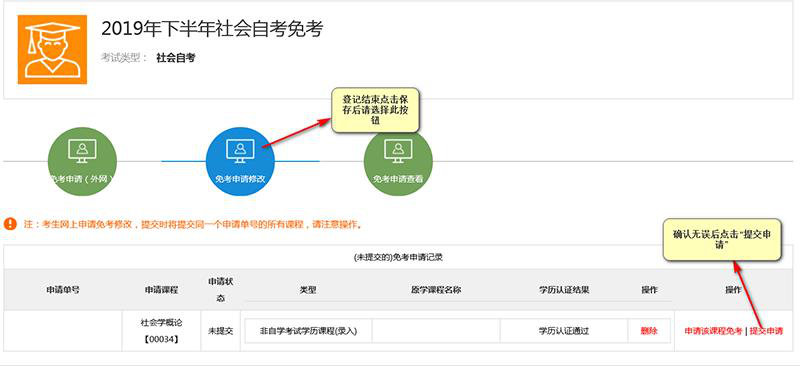800x366 pixels.
Task: Click the page title 2019年下半年社会自考免考
Action: click(212, 29)
